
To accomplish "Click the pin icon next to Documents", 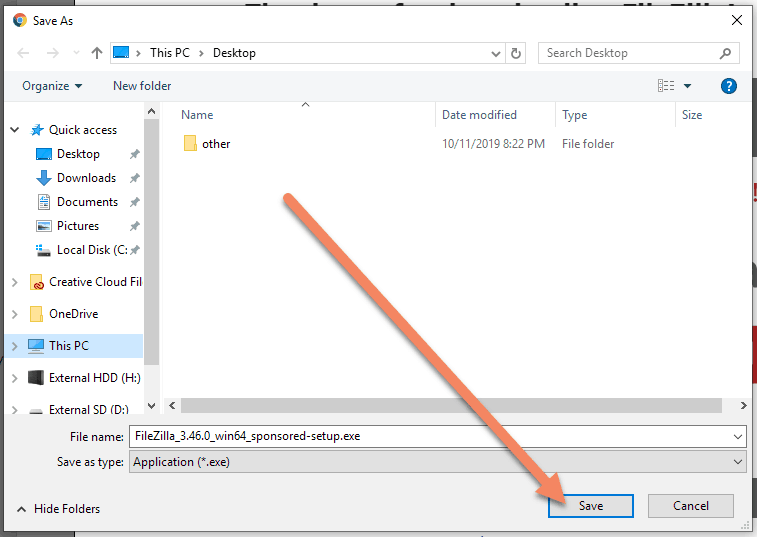I will pos(135,202).
